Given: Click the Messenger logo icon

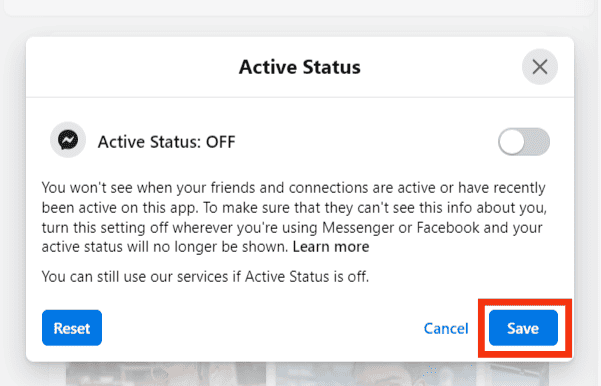Looking at the screenshot, I should (x=68, y=140).
